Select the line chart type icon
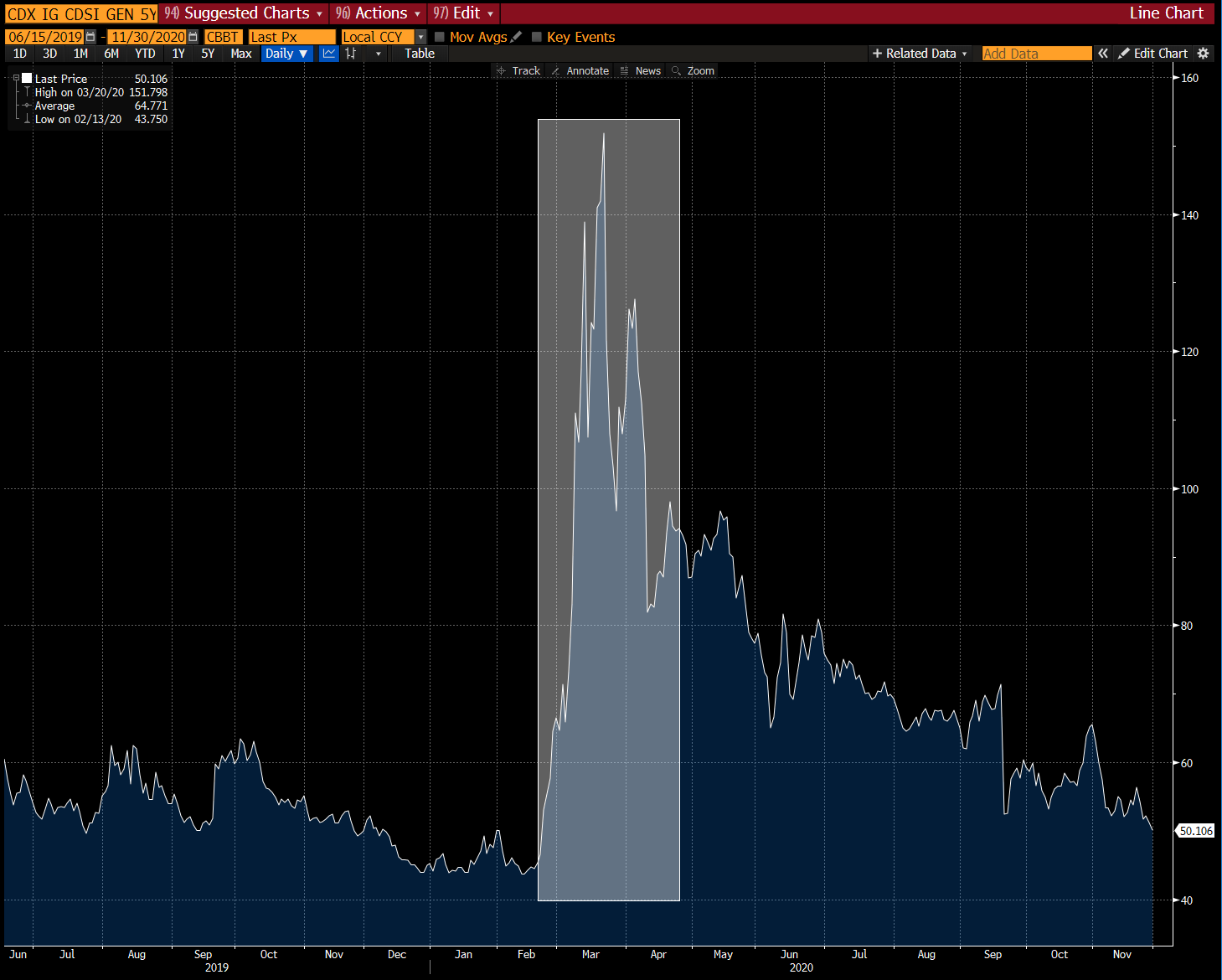1222x980 pixels. 329,53
